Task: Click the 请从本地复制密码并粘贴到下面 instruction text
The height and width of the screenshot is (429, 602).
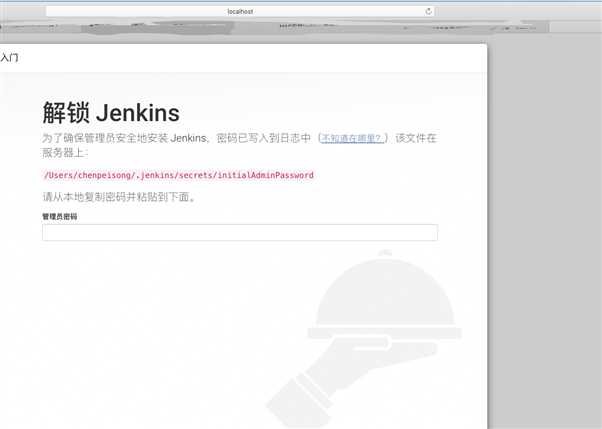Action: (x=119, y=197)
